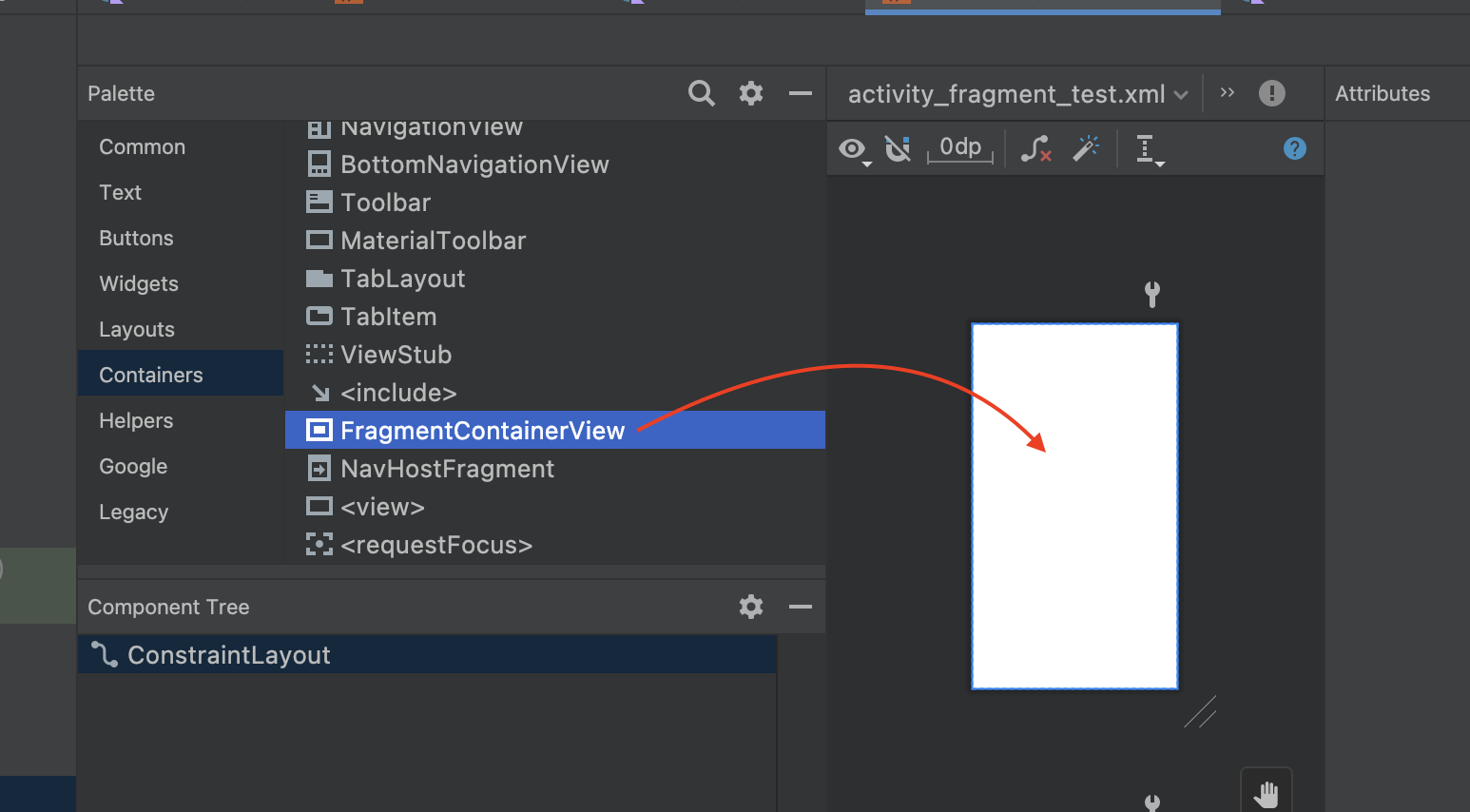Click the wrench above design preview
Screen dimensions: 1470x812
click(x=1152, y=294)
